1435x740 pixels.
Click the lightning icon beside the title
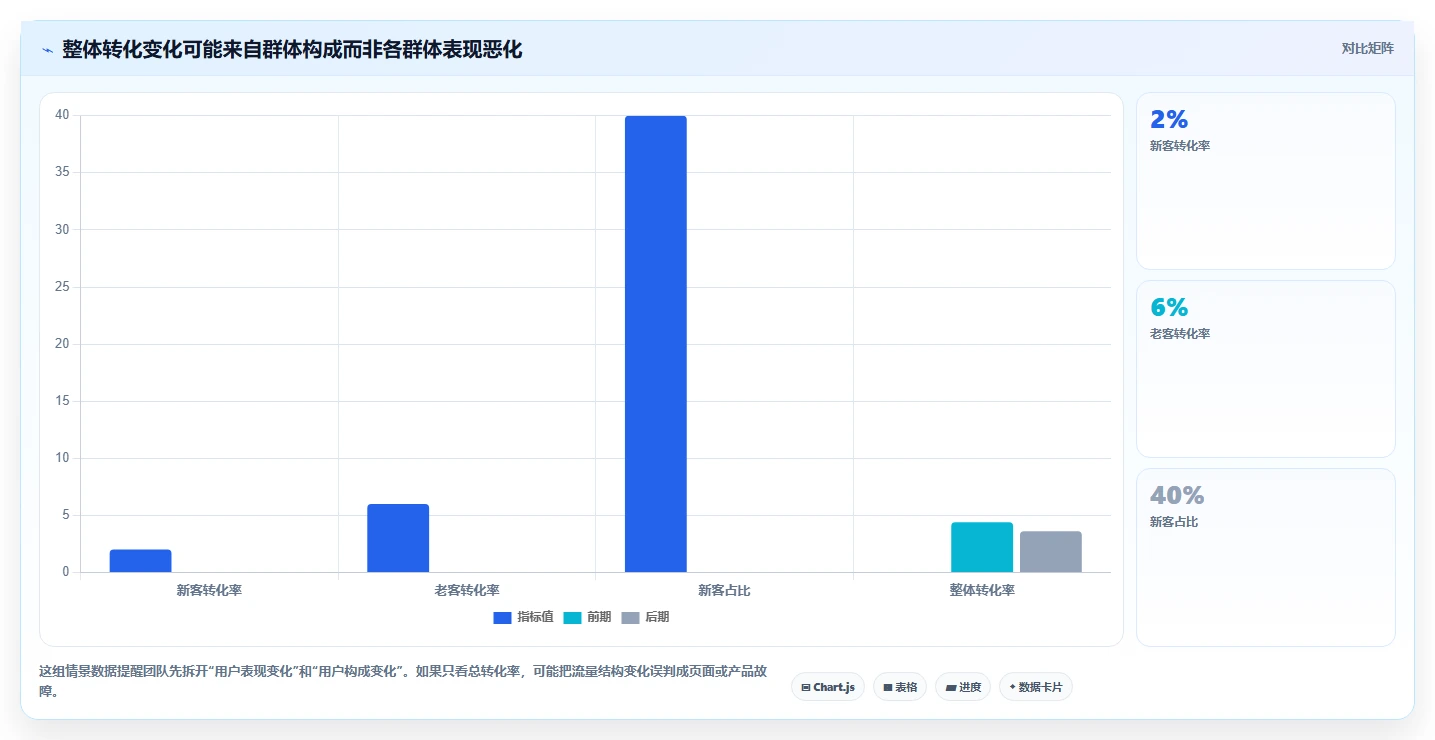click(47, 50)
